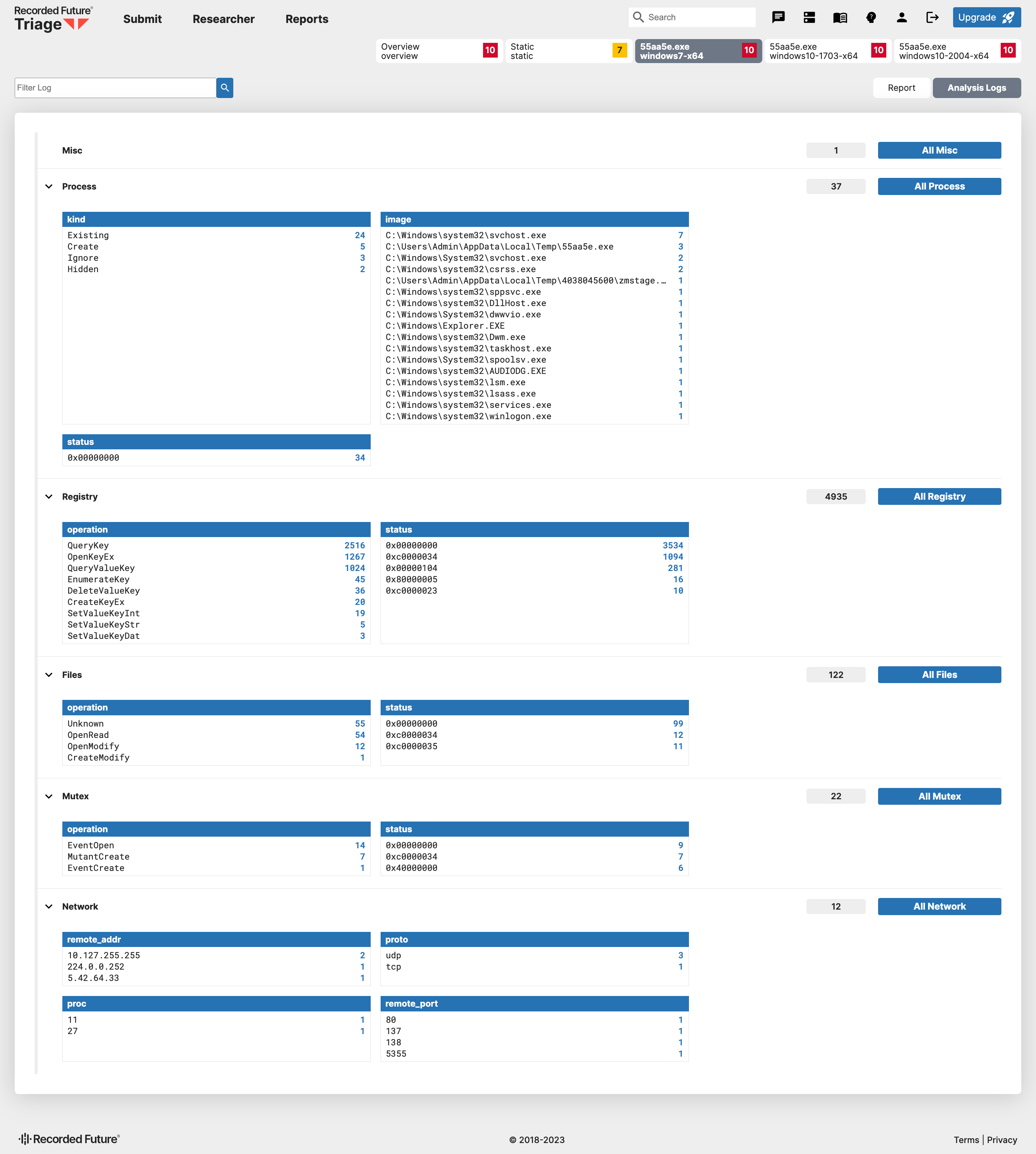
Task: Click the Recorded Future footer logo
Action: coord(69,1139)
